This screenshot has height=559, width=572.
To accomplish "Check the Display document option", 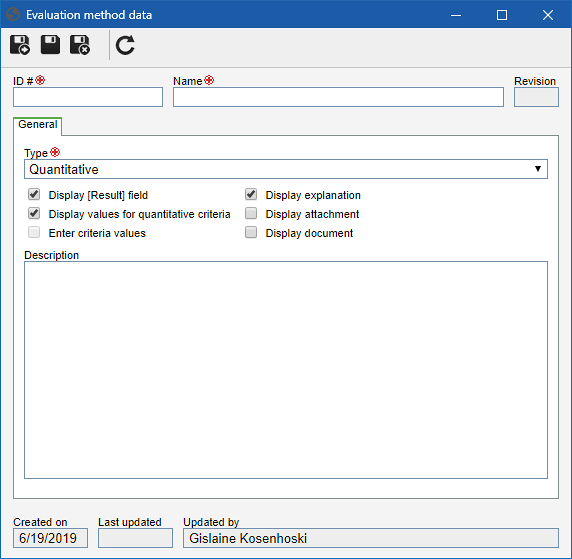I will coord(251,232).
